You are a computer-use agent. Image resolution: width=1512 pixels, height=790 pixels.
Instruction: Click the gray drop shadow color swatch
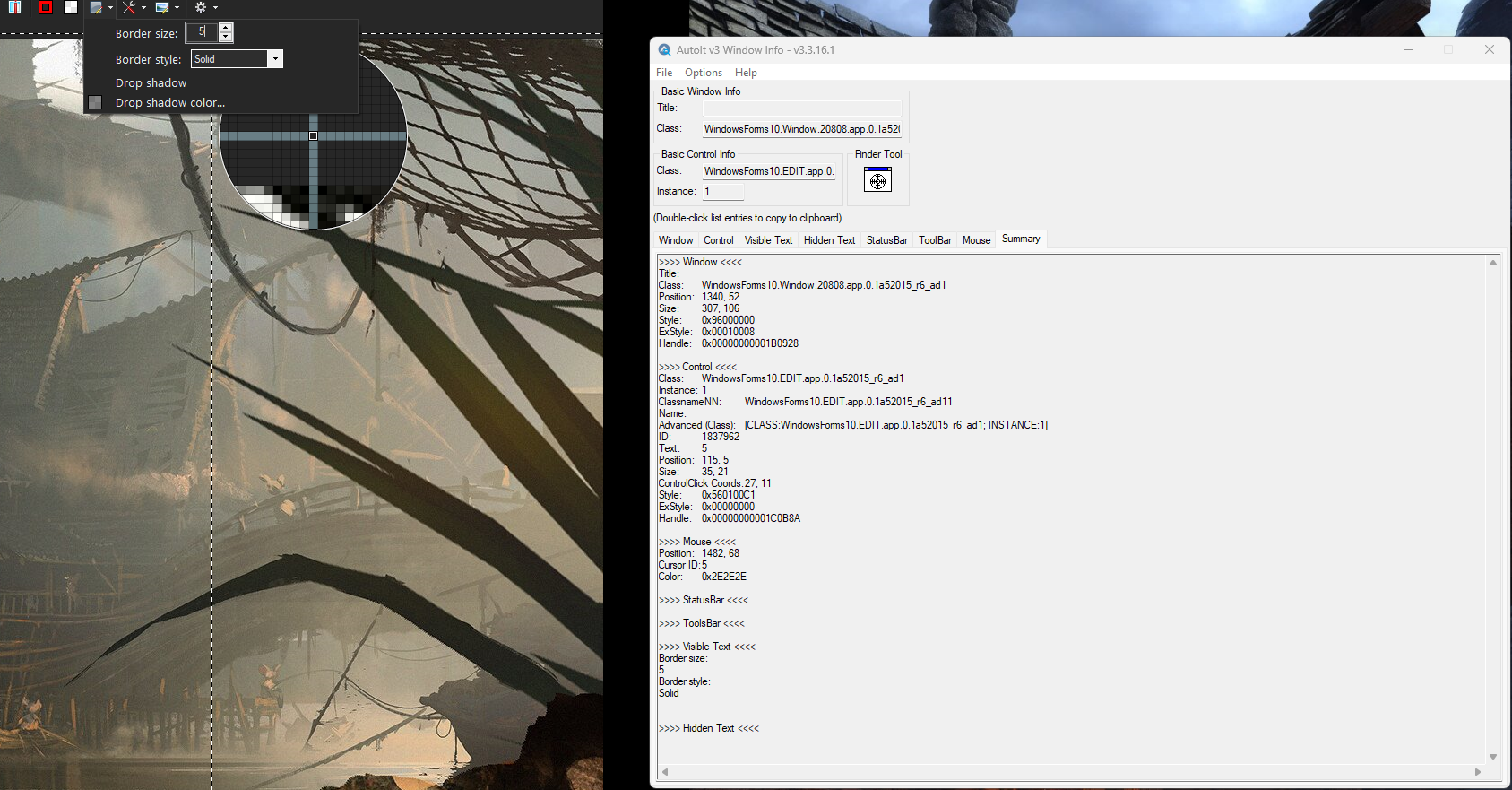pos(95,102)
